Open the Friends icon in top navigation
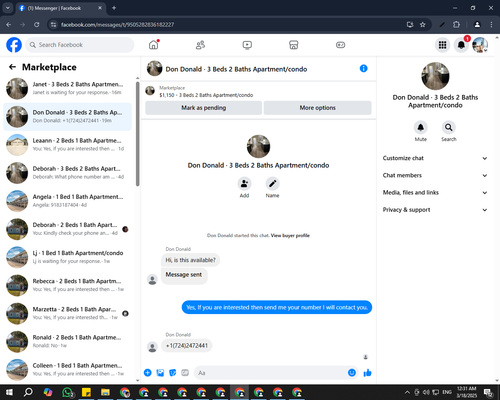The height and width of the screenshot is (400, 500). (x=200, y=45)
